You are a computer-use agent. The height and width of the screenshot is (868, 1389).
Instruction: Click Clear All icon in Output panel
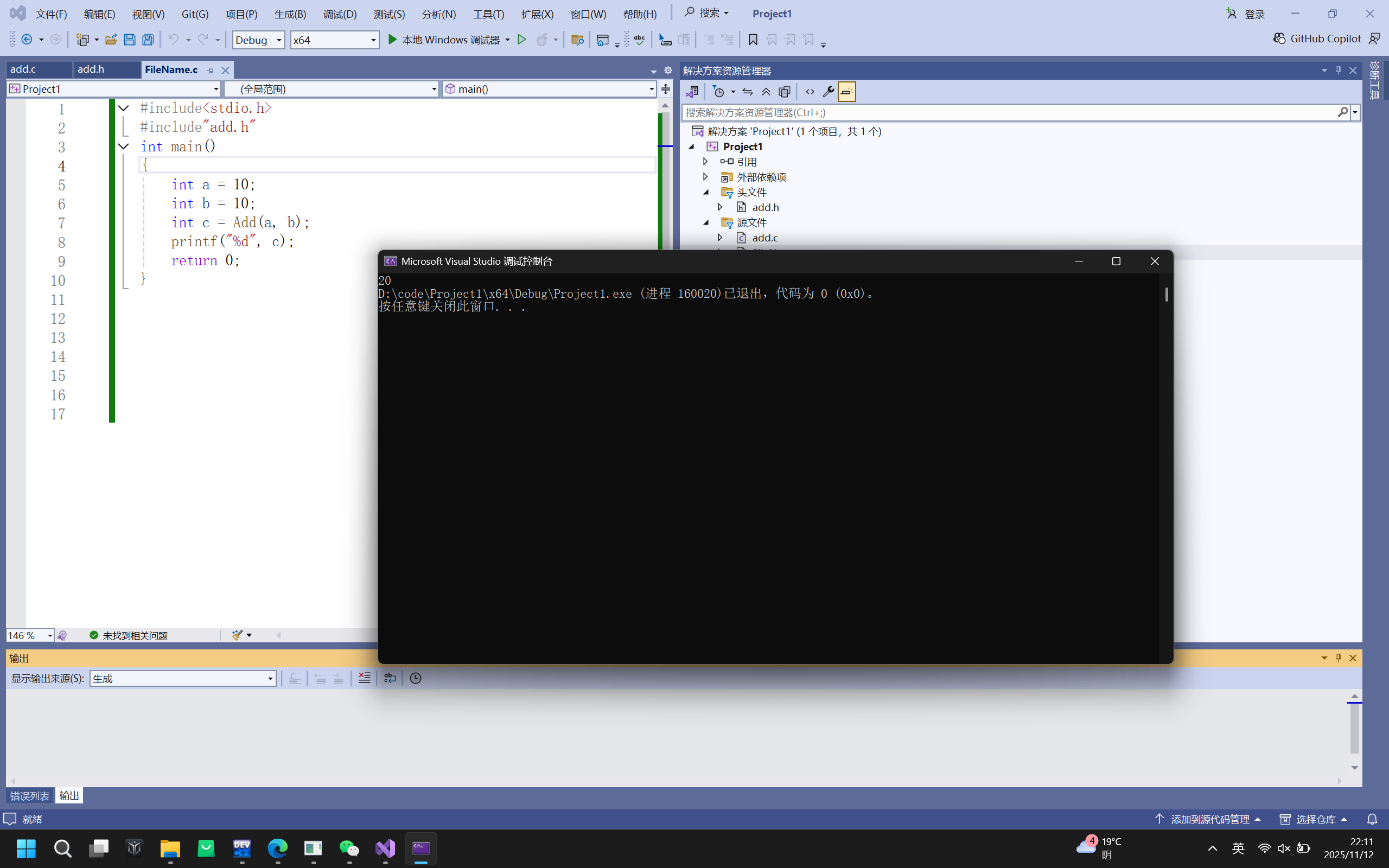click(x=365, y=678)
